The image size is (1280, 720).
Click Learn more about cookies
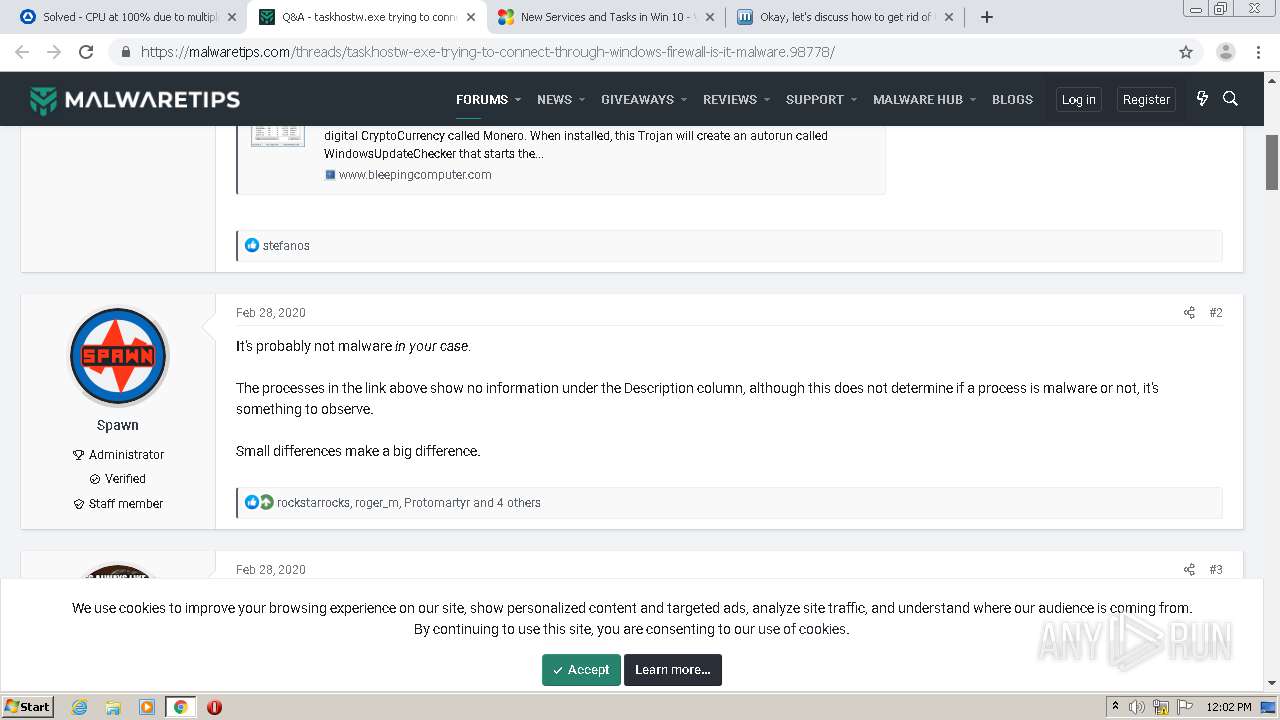click(x=673, y=670)
